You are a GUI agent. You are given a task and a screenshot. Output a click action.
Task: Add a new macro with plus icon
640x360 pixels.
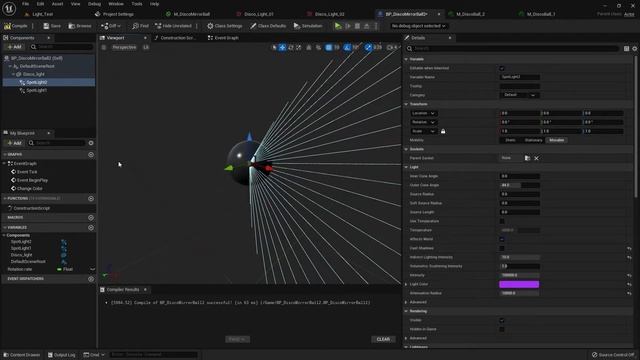tap(91, 218)
